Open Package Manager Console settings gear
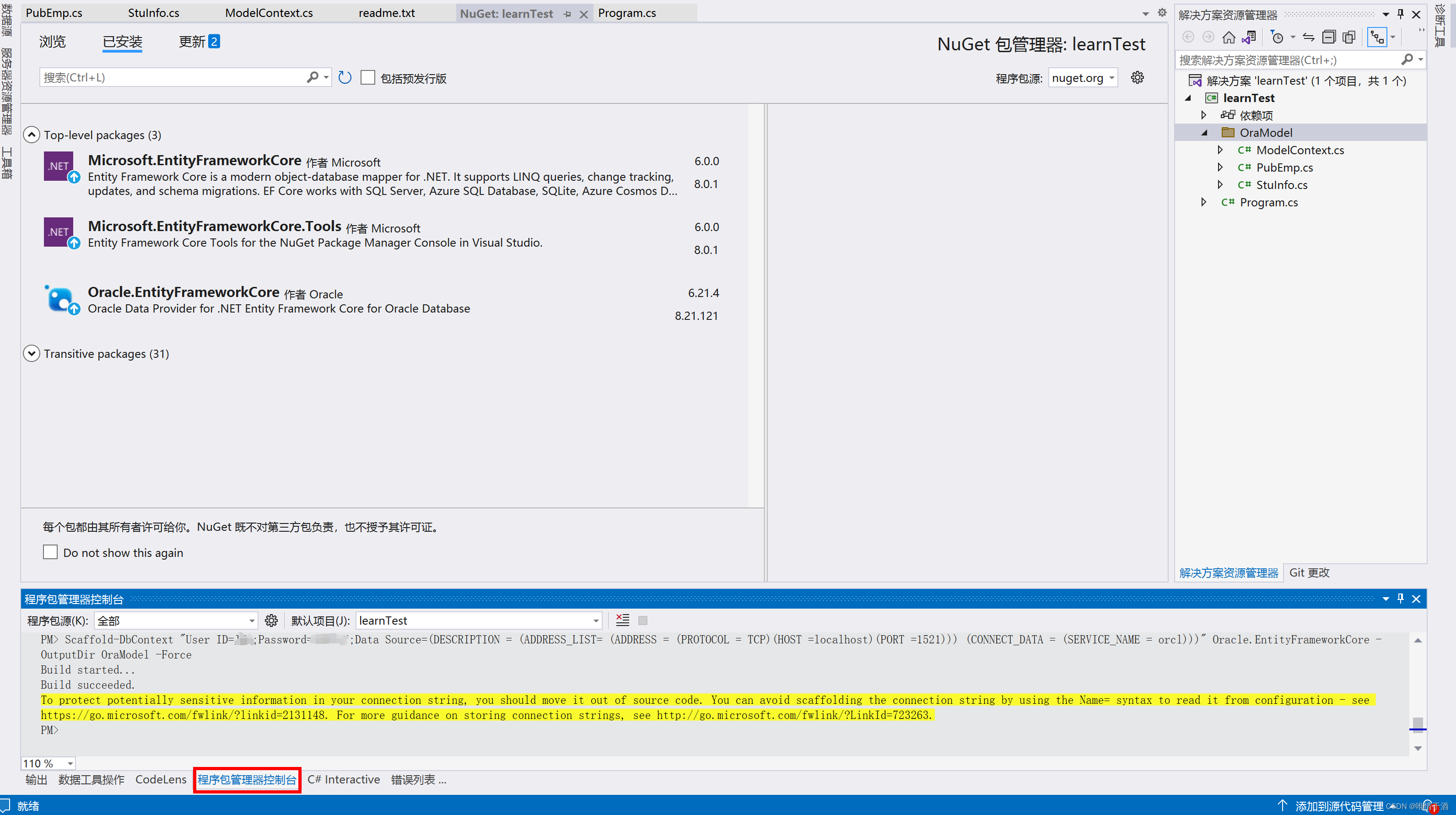Screen dimensions: 1456x815 [x=271, y=620]
